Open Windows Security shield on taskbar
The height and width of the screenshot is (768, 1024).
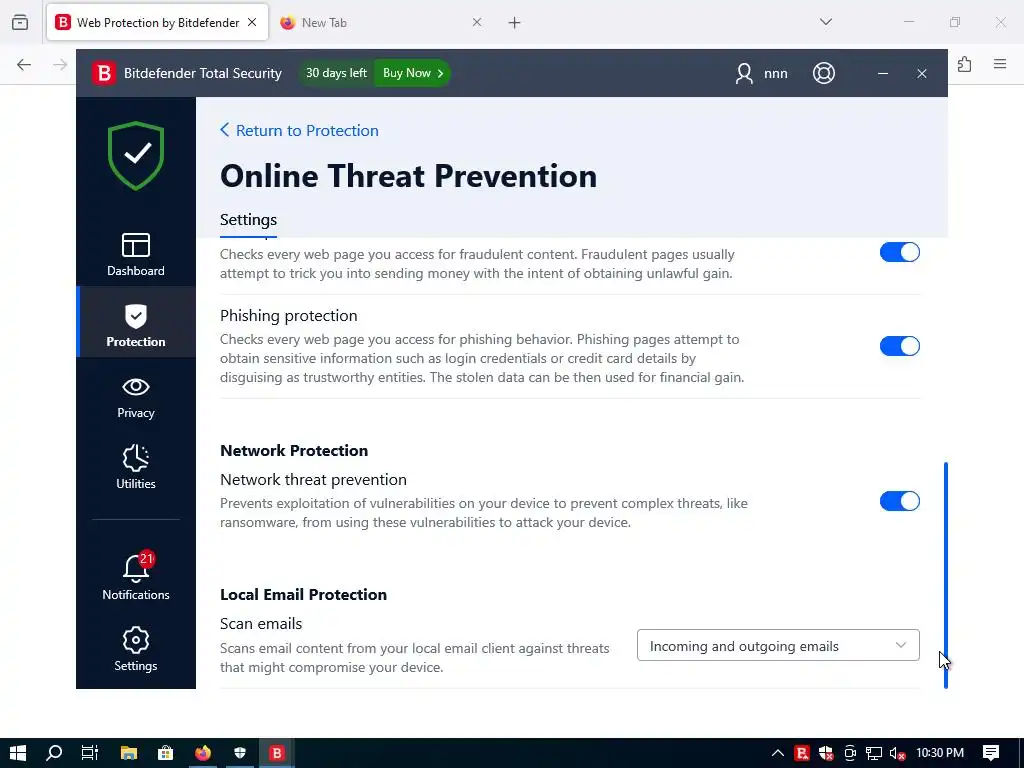click(x=240, y=753)
